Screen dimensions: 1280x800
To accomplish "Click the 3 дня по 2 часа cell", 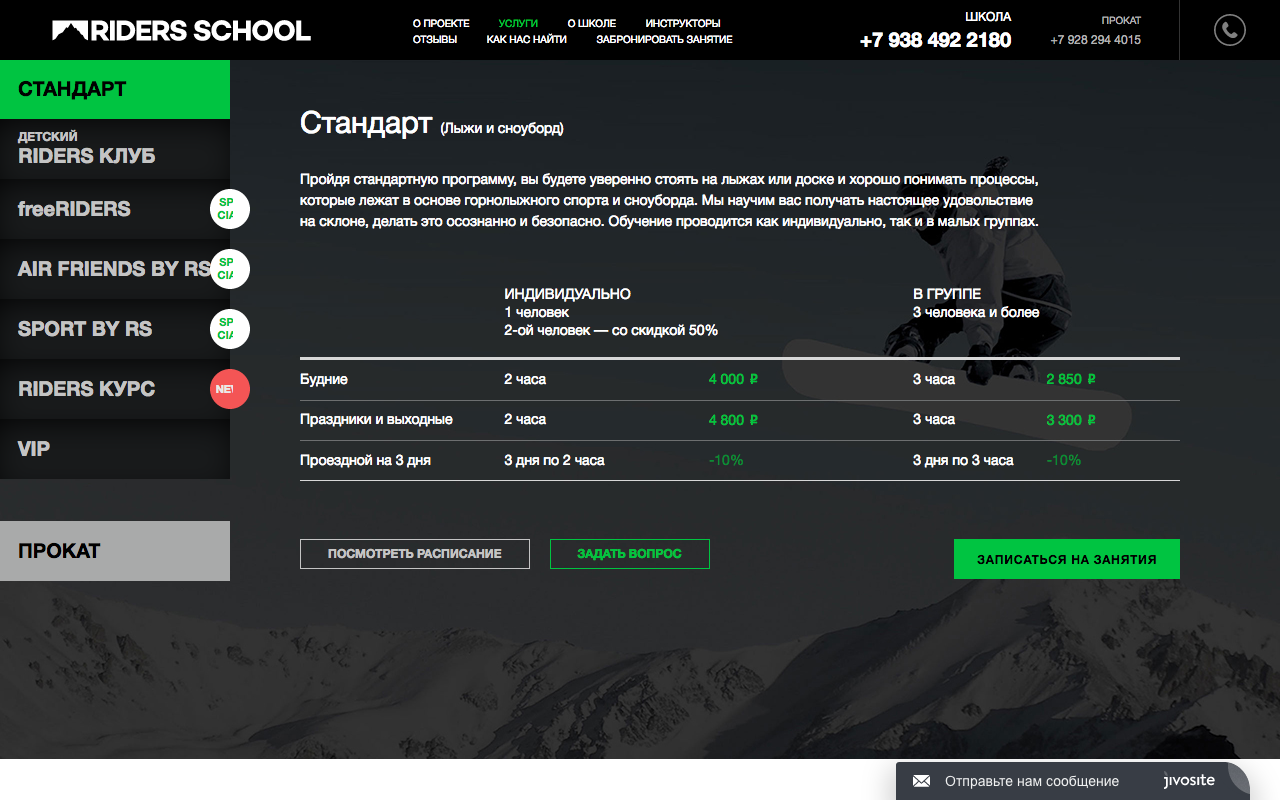I will point(554,461).
